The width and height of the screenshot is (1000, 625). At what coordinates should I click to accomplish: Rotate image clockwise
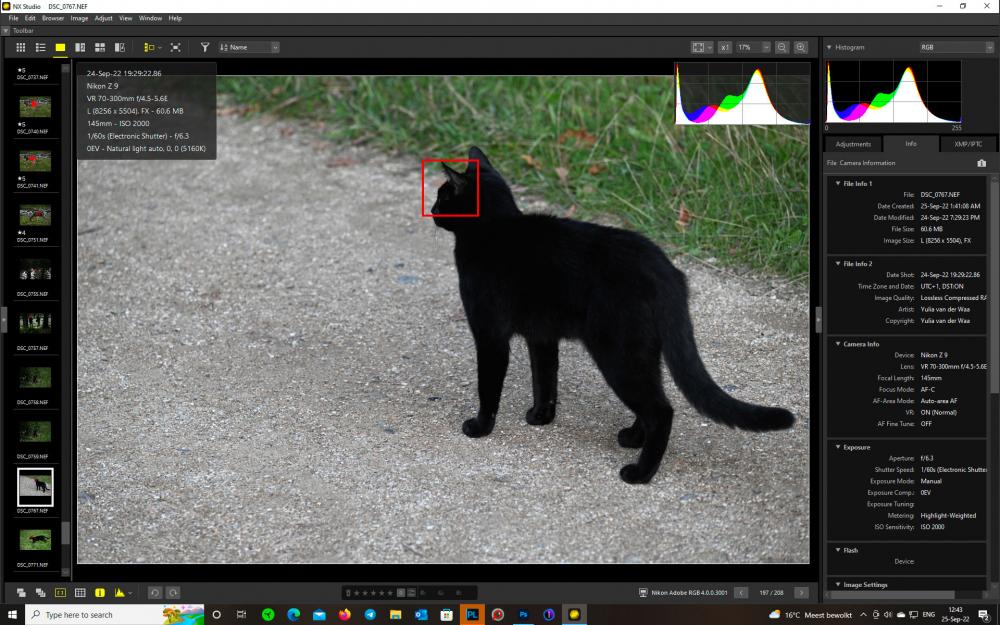[x=173, y=592]
